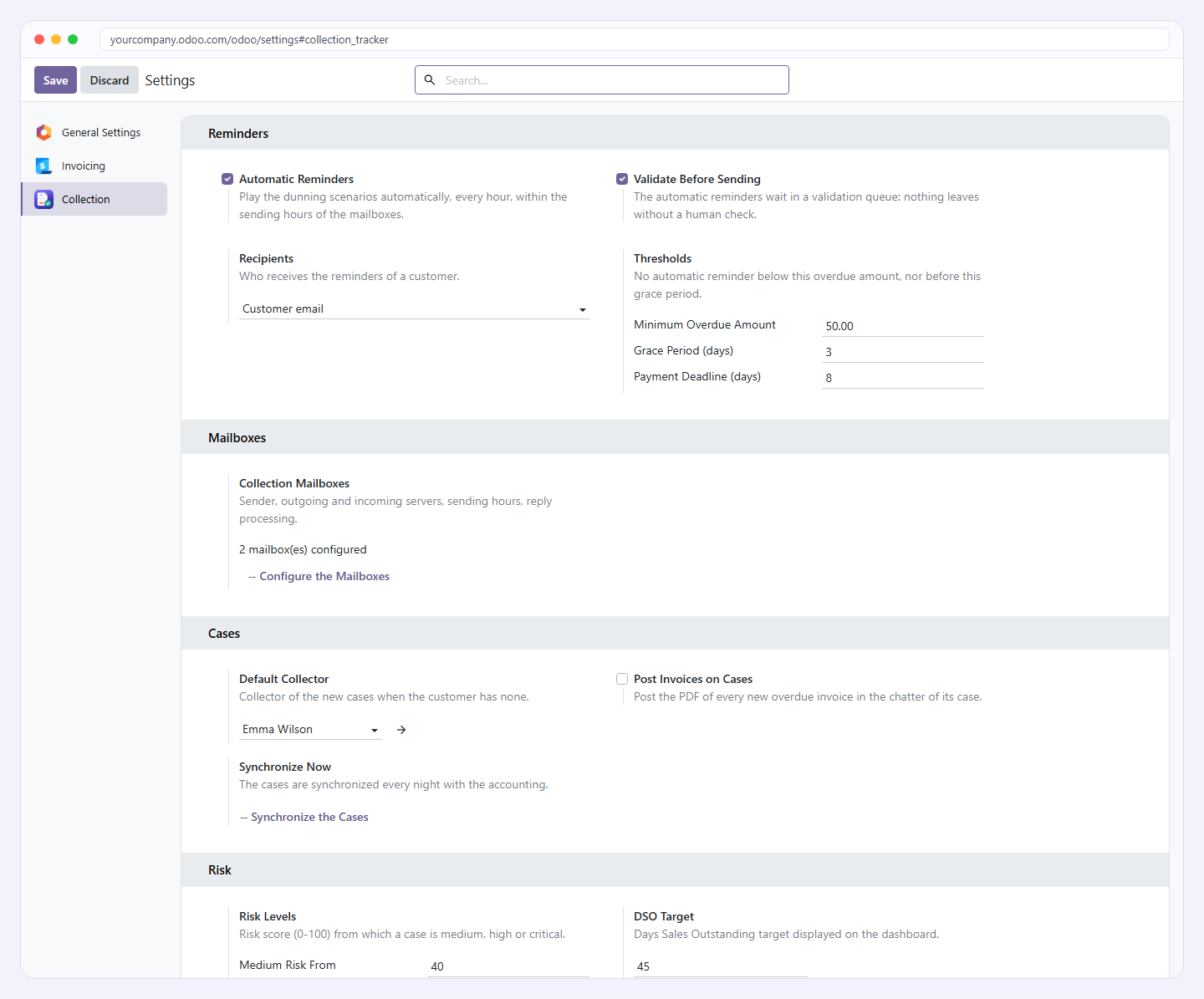The image size is (1204, 999).
Task: Click the Invoicing app icon in sidebar
Action: (x=43, y=166)
